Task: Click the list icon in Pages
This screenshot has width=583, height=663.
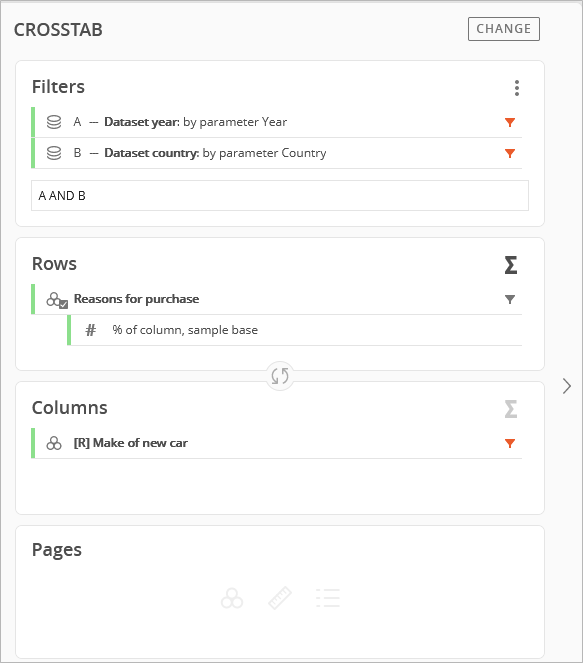Action: [x=328, y=598]
